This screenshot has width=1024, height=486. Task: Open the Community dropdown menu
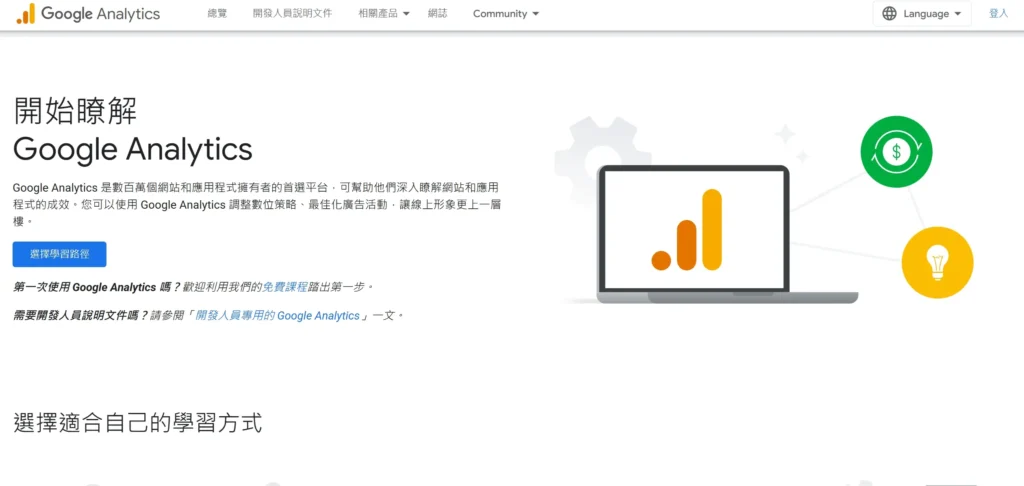pyautogui.click(x=505, y=14)
